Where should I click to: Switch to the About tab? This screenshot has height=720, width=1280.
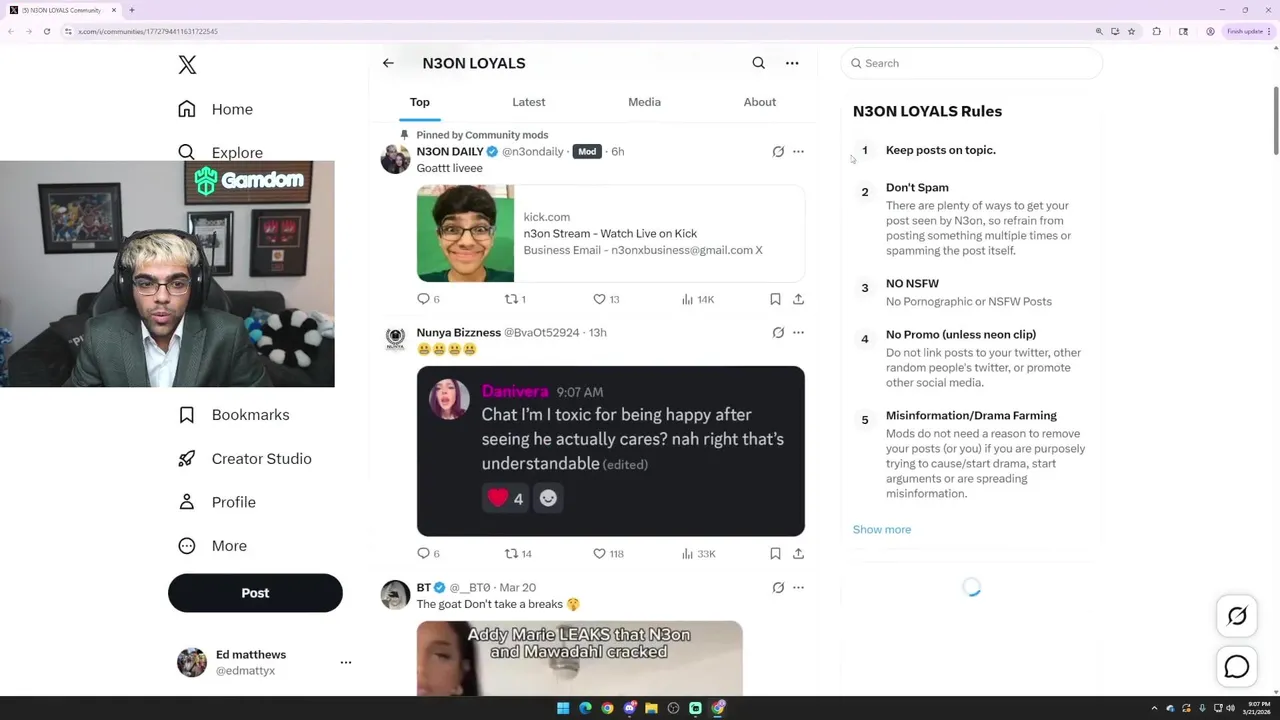(760, 102)
